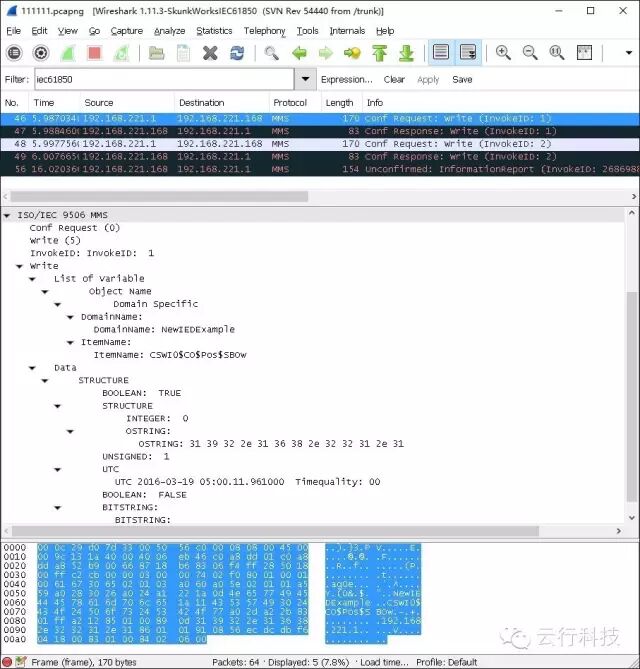This screenshot has height=669, width=640.
Task: Open expert info red circle icon
Action: point(7,662)
